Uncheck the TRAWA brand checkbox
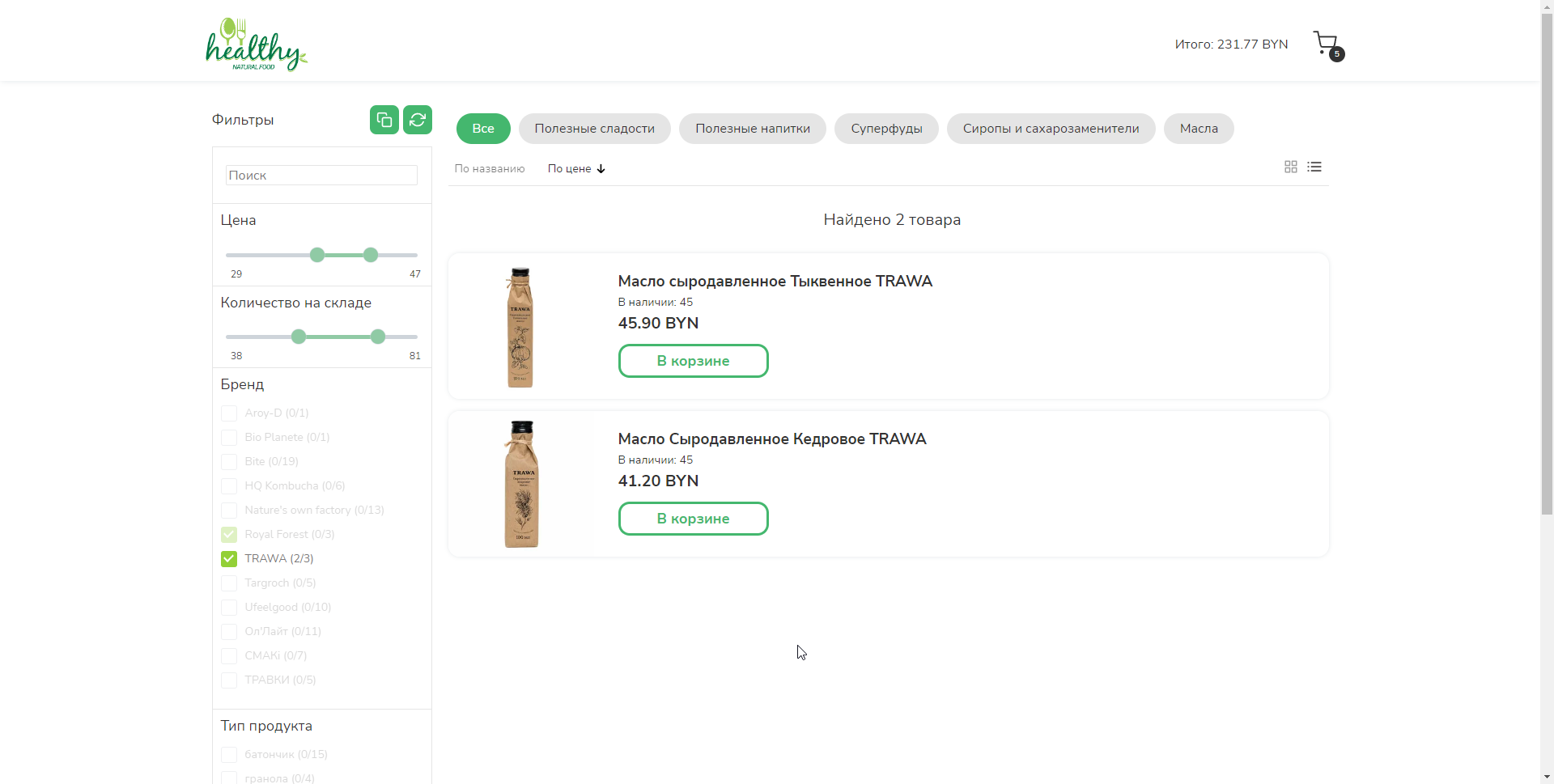This screenshot has height=784, width=1554. coord(229,559)
